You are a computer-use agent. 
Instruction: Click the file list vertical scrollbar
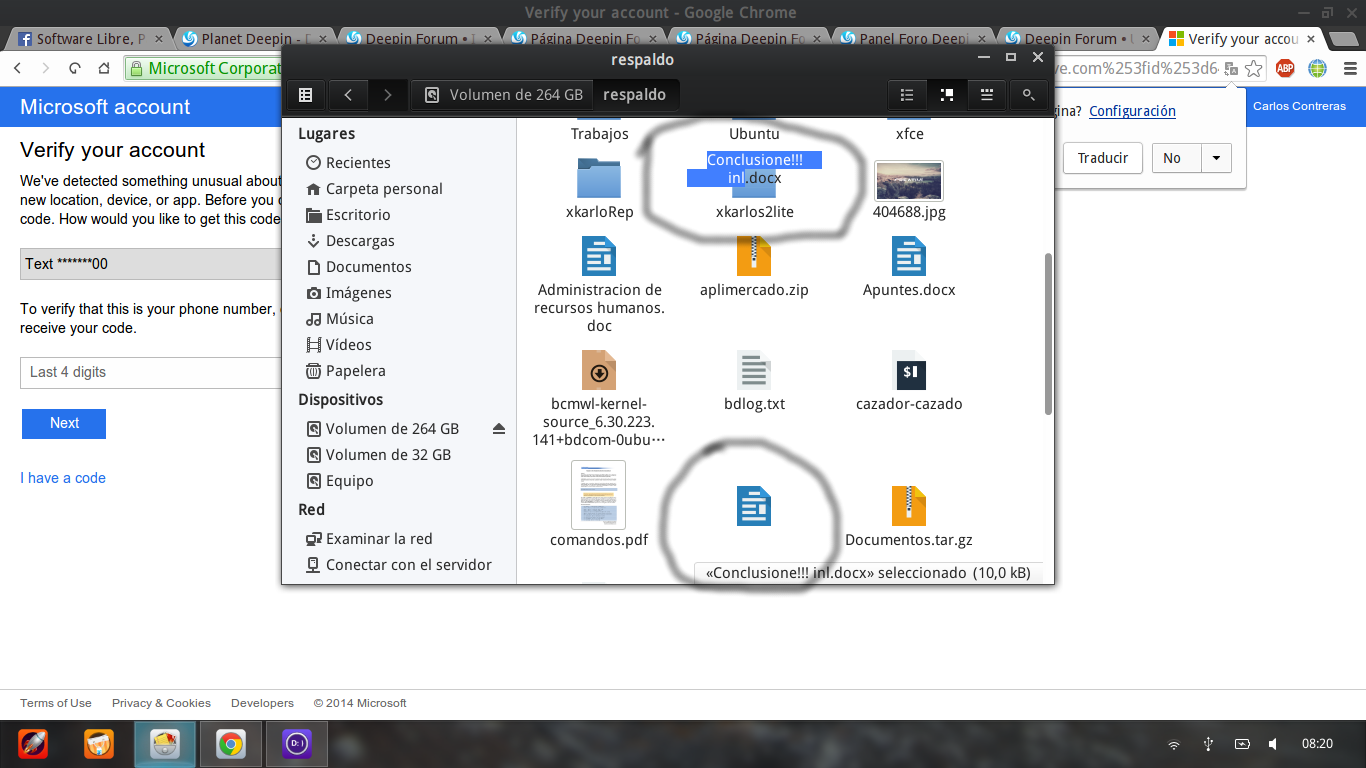coord(1047,333)
